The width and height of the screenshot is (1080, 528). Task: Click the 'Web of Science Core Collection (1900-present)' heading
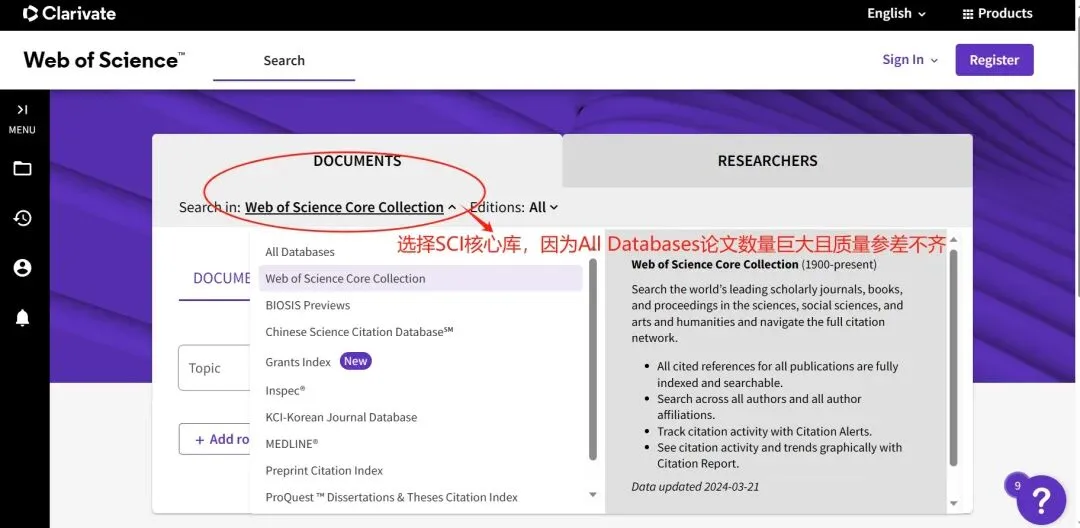[754, 264]
